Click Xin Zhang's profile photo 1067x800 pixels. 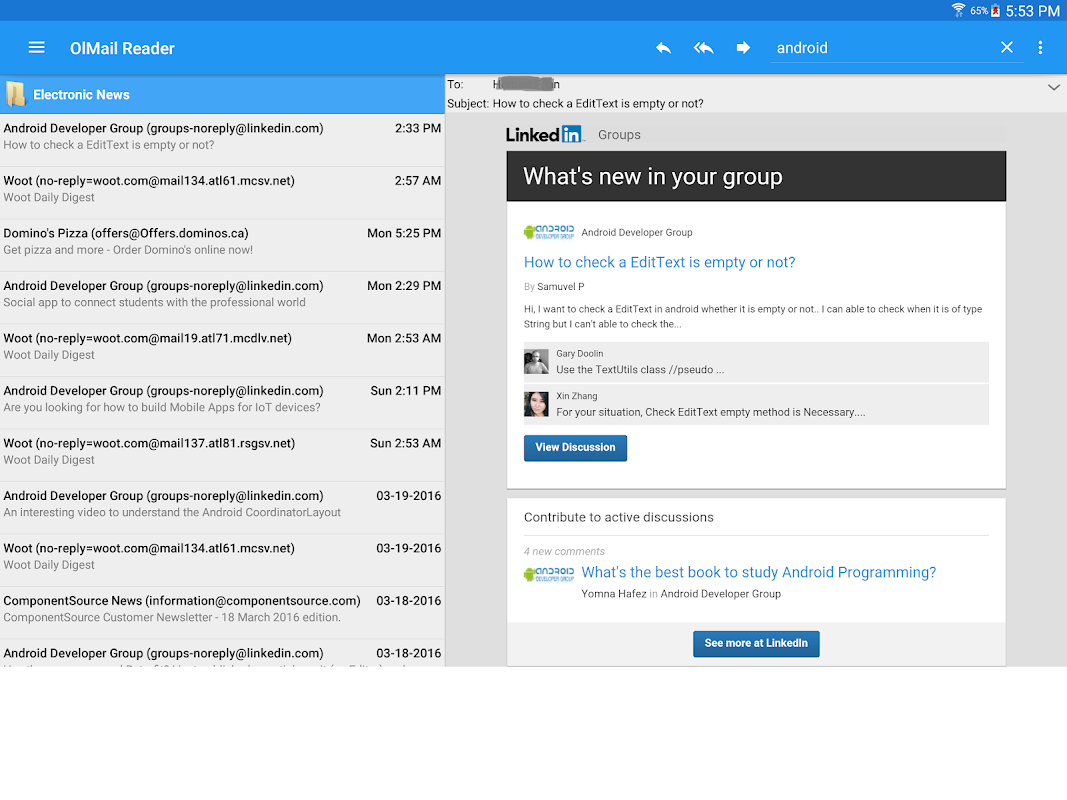536,404
